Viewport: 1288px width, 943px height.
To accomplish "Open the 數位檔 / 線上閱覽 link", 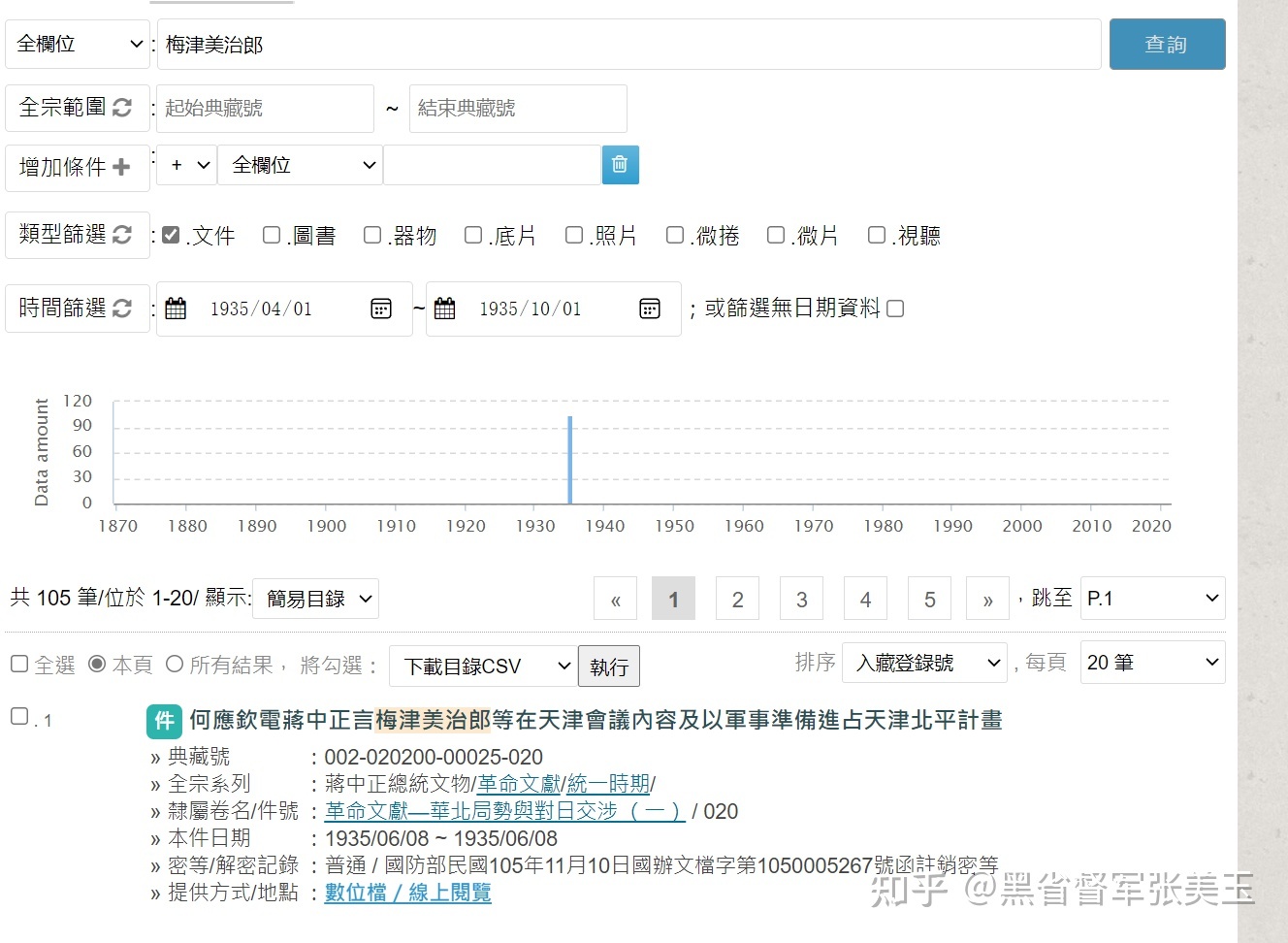I will (x=407, y=893).
